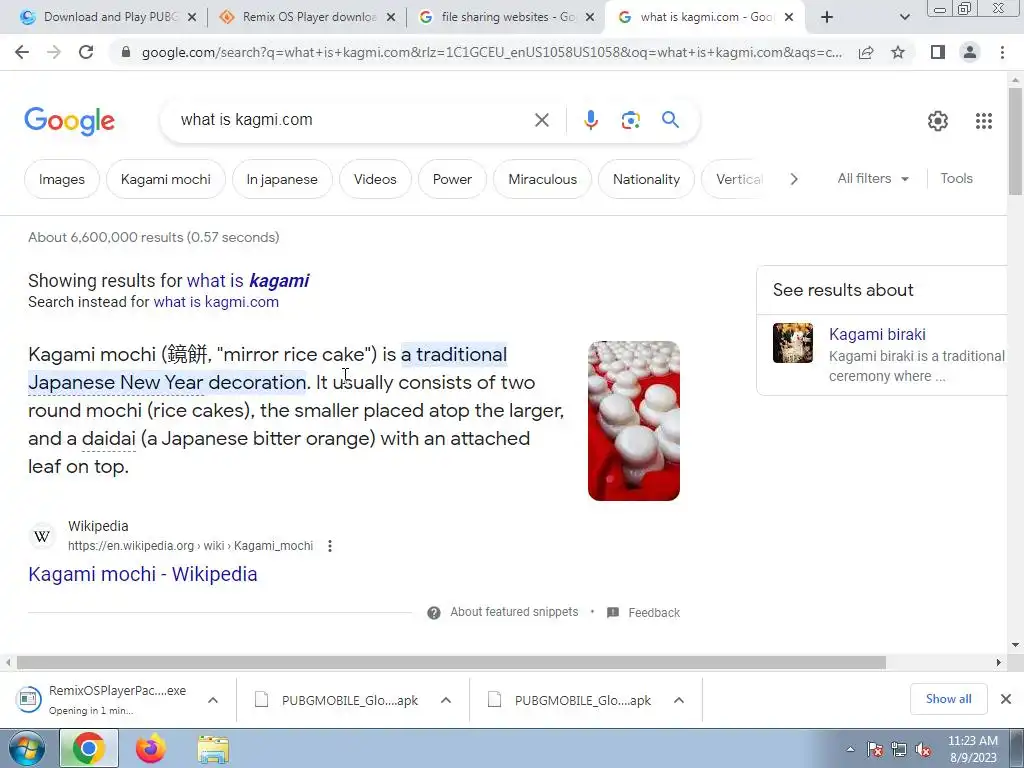Open Chrome three-dot menu
Viewport: 1024px width, 768px height.
tap(1002, 52)
